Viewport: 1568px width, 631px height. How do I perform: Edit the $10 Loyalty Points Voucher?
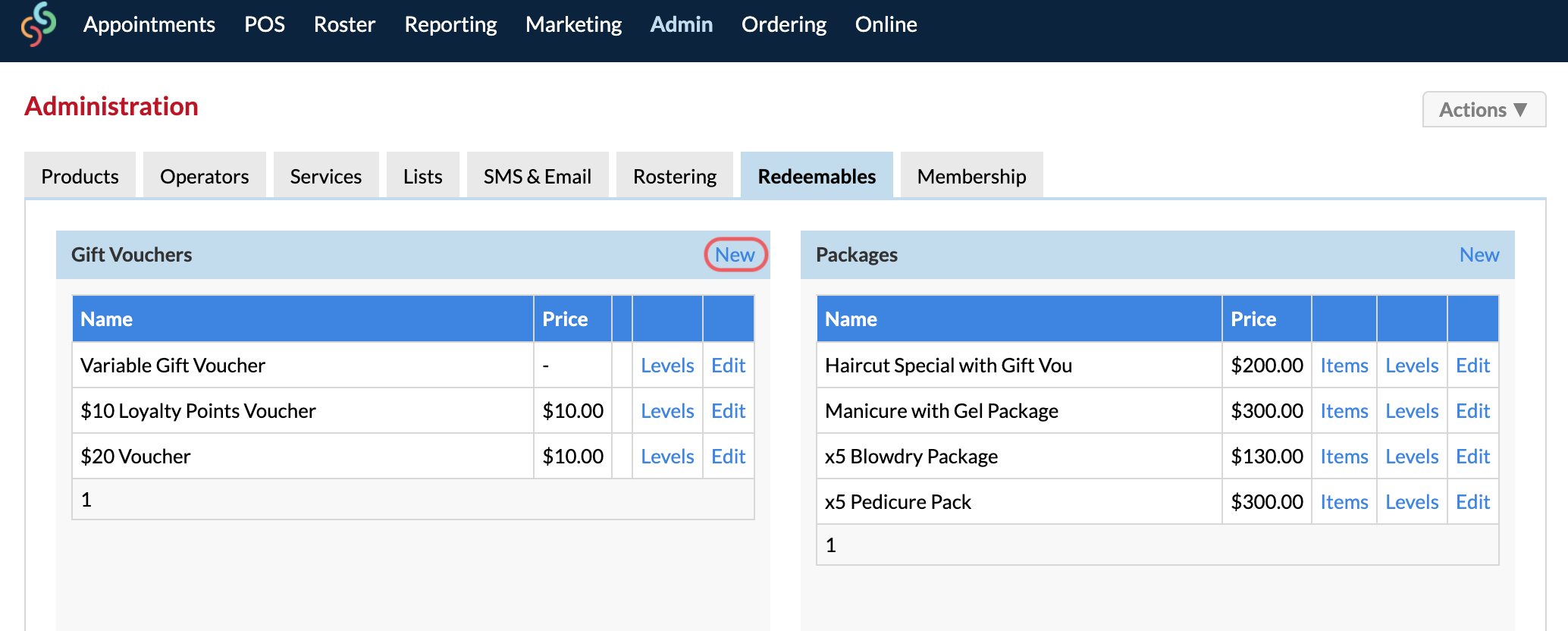(728, 411)
